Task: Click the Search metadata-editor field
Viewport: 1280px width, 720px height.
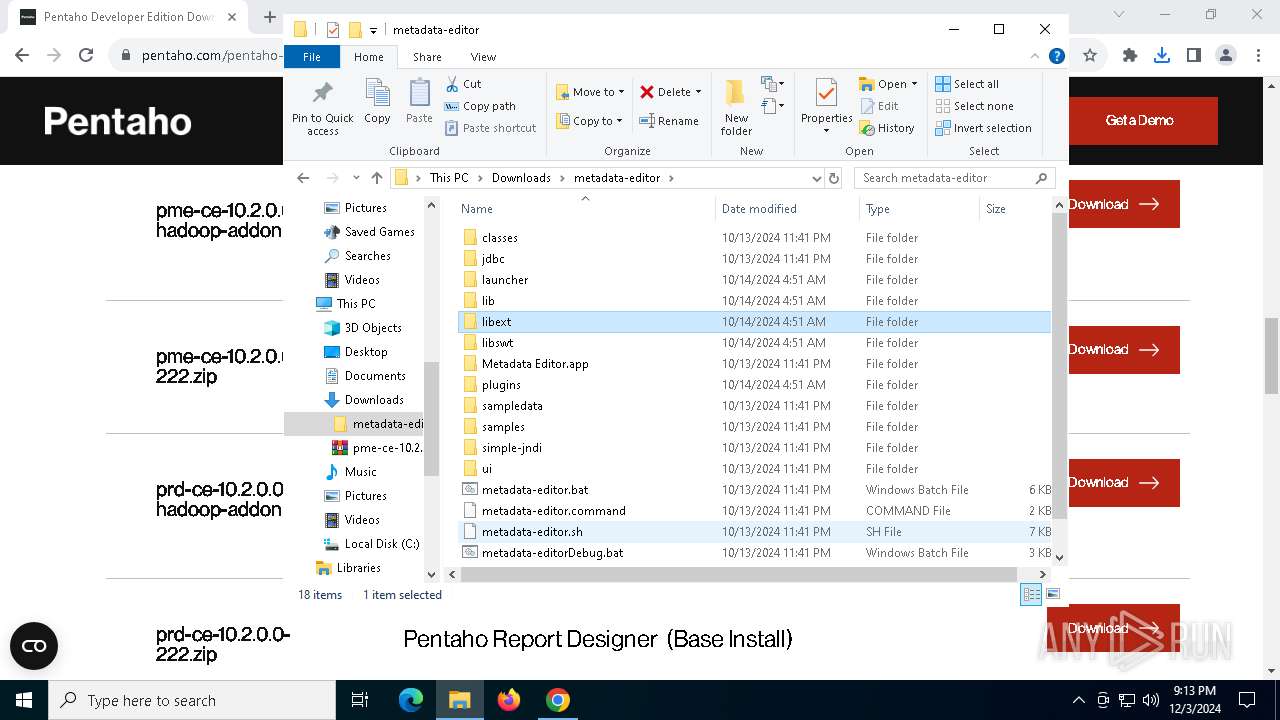Action: click(x=954, y=178)
